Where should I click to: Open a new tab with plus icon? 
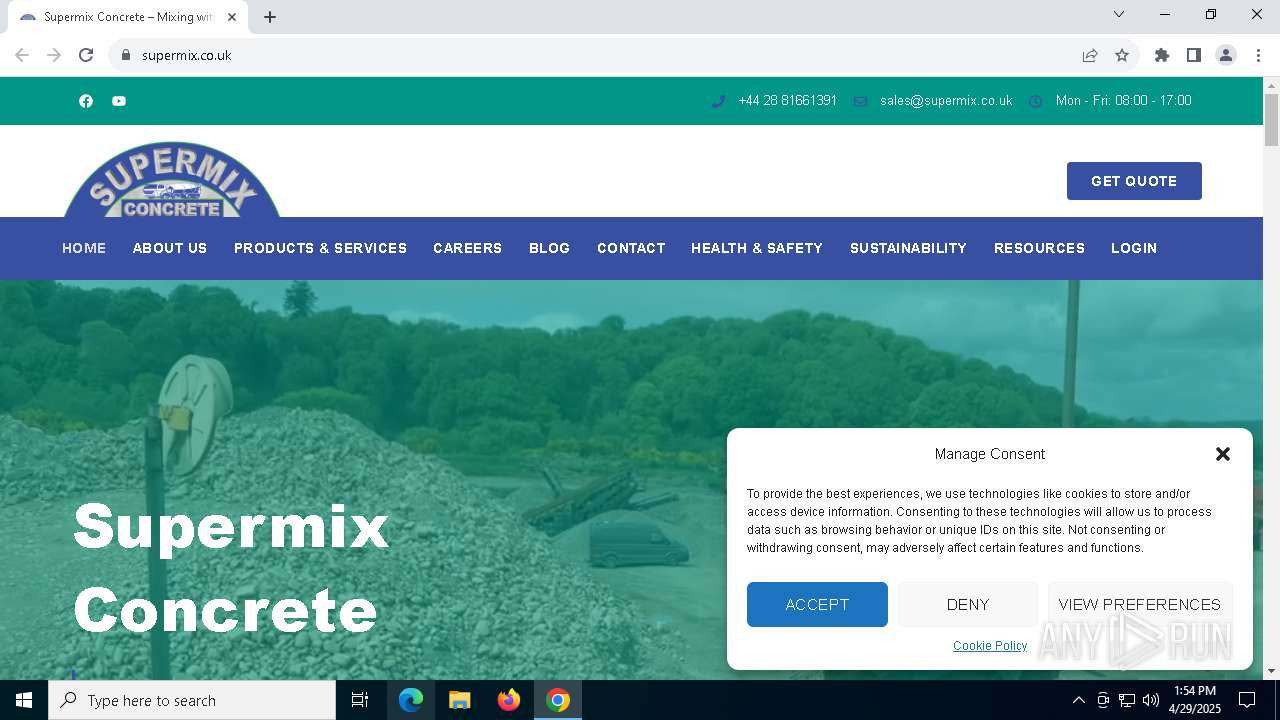tap(270, 17)
